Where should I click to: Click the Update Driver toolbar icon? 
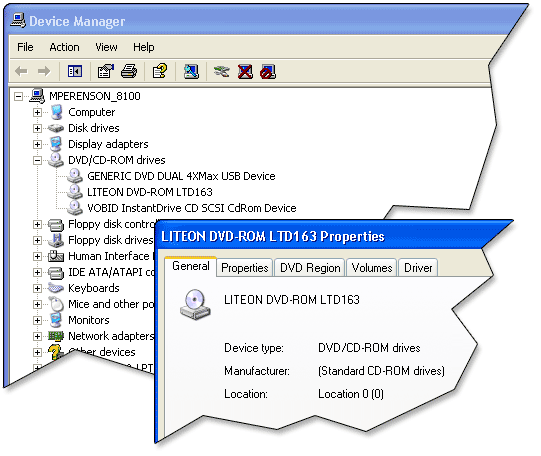[x=221, y=71]
